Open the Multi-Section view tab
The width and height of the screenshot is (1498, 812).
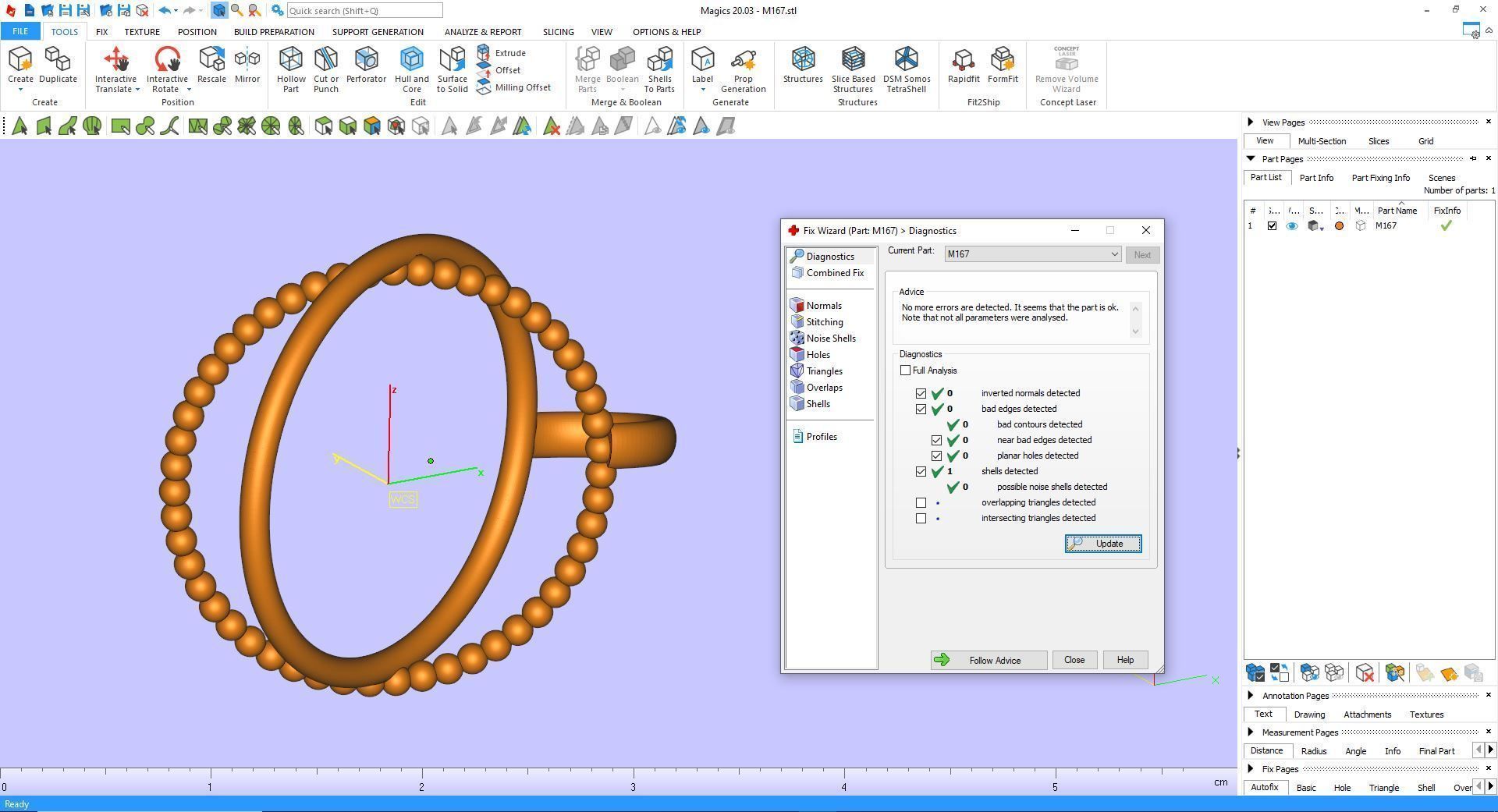pyautogui.click(x=1322, y=141)
